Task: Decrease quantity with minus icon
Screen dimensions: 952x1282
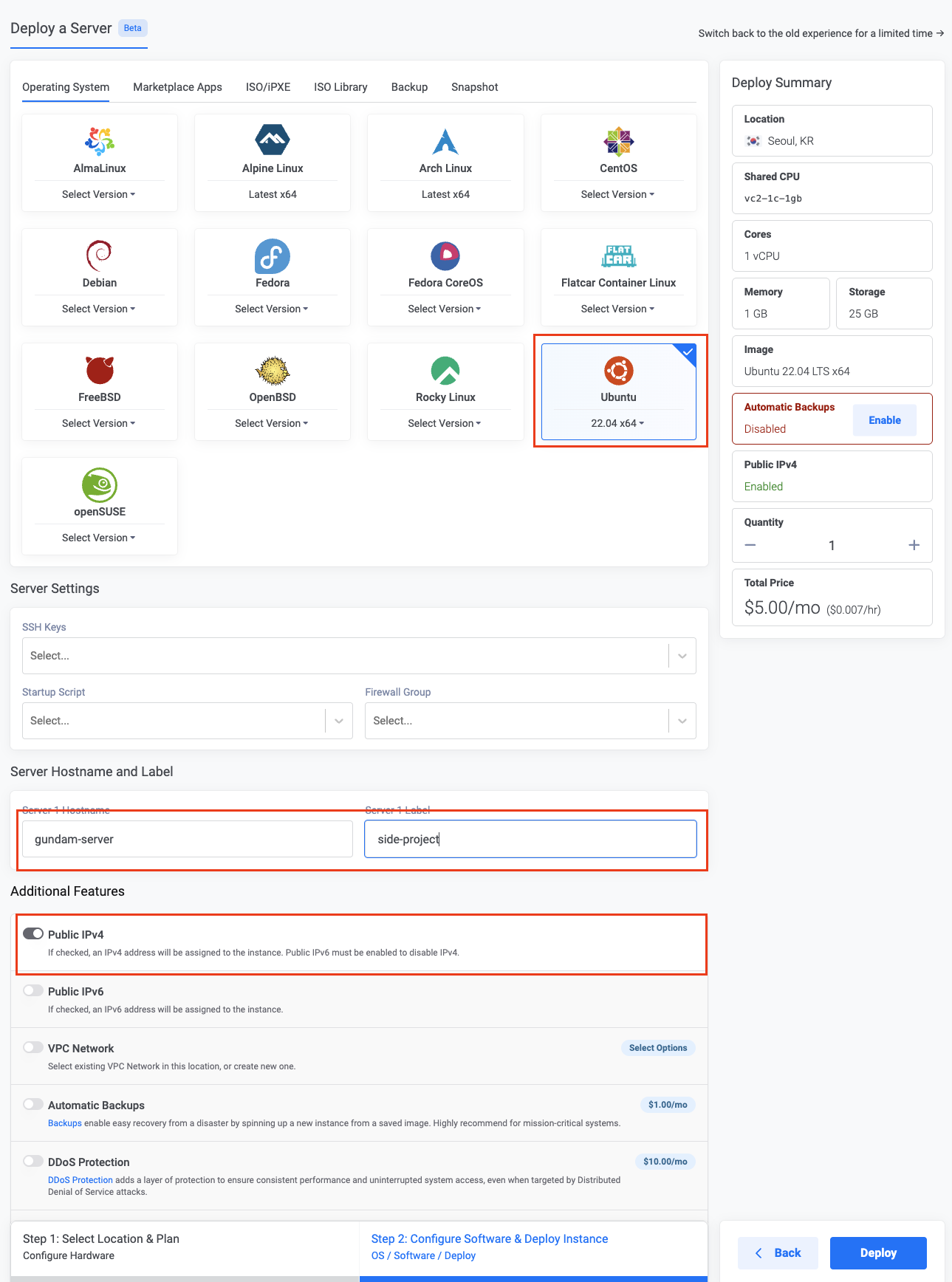Action: click(750, 545)
